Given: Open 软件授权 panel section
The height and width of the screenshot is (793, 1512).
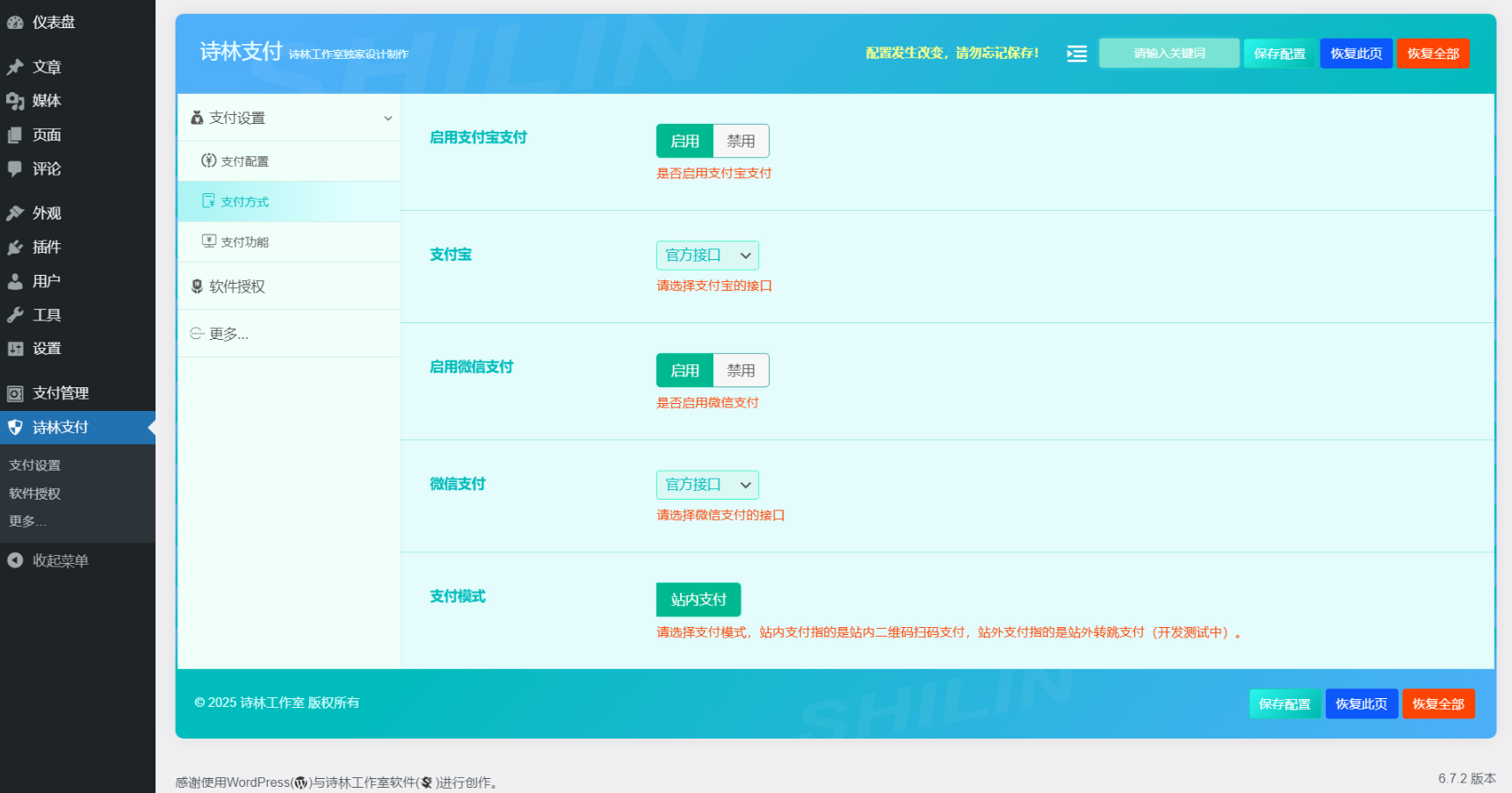Looking at the screenshot, I should [x=289, y=286].
